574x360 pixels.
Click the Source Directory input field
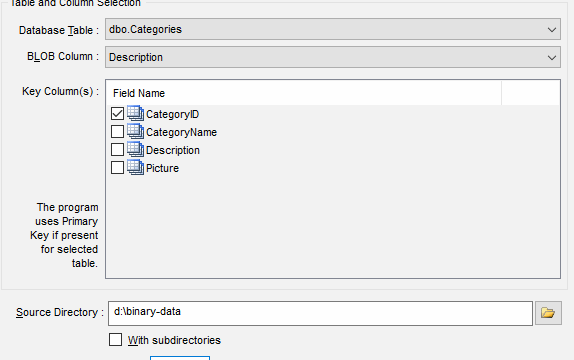point(320,313)
